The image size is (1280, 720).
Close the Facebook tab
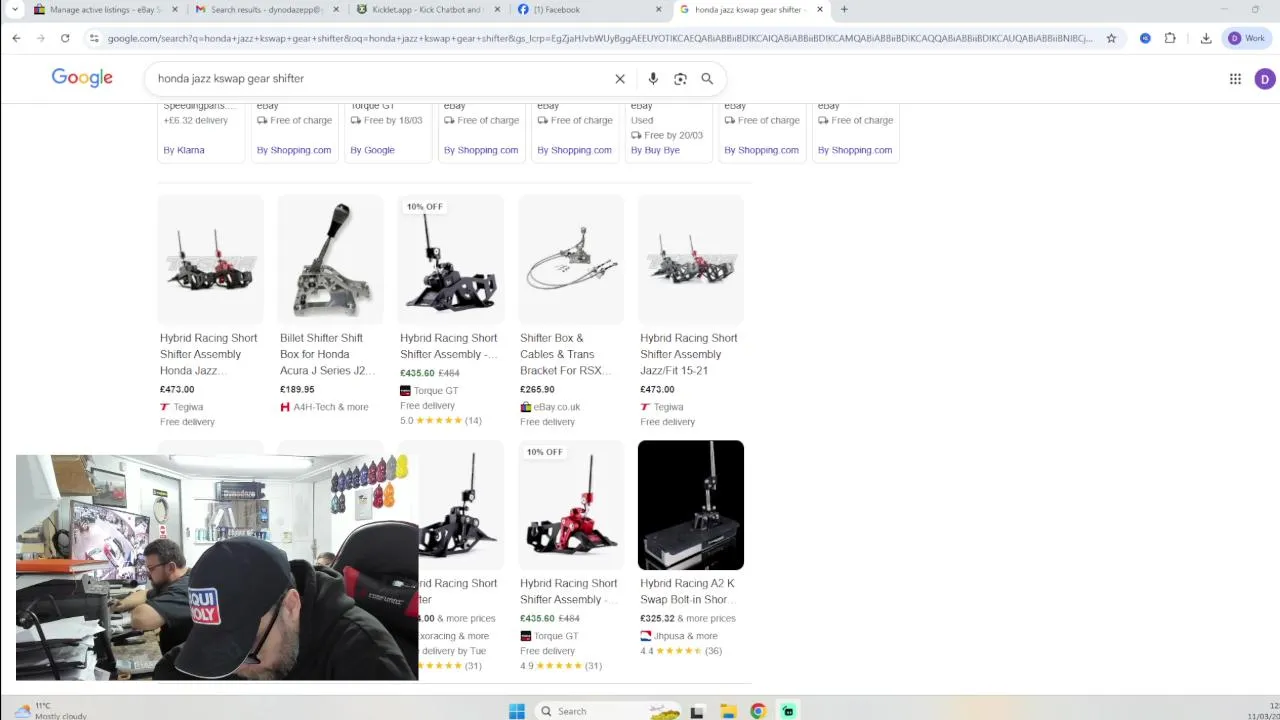point(659,10)
